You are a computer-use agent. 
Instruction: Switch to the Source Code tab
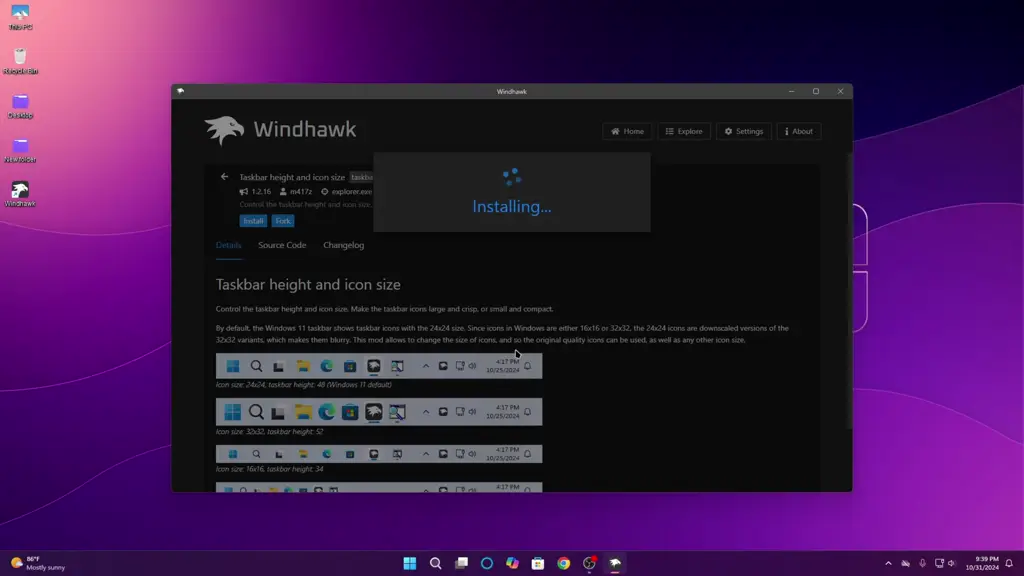[282, 245]
